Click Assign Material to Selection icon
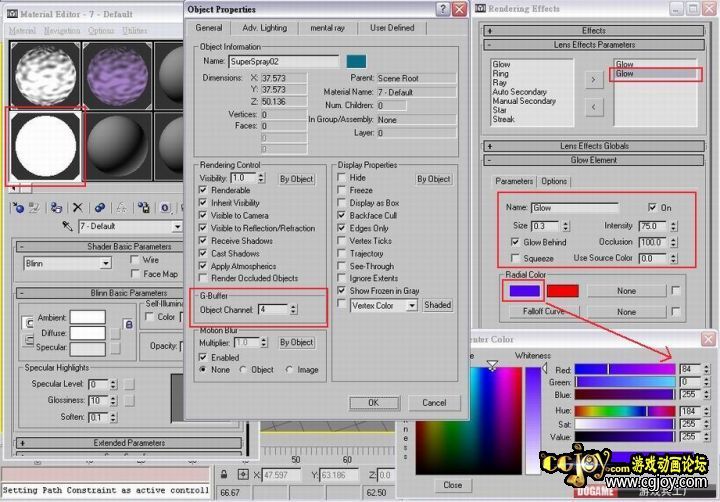Viewport: 720px width, 502px height. tap(56, 208)
